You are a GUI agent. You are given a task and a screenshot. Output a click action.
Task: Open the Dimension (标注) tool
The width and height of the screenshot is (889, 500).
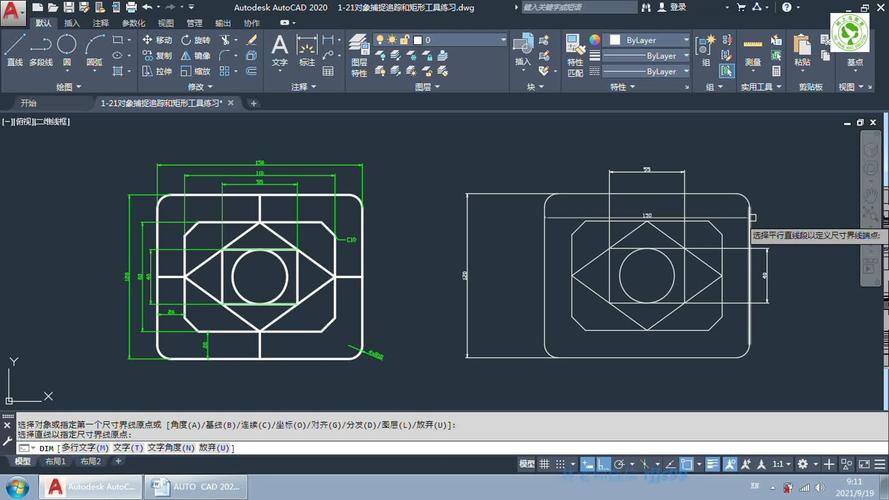(x=307, y=51)
